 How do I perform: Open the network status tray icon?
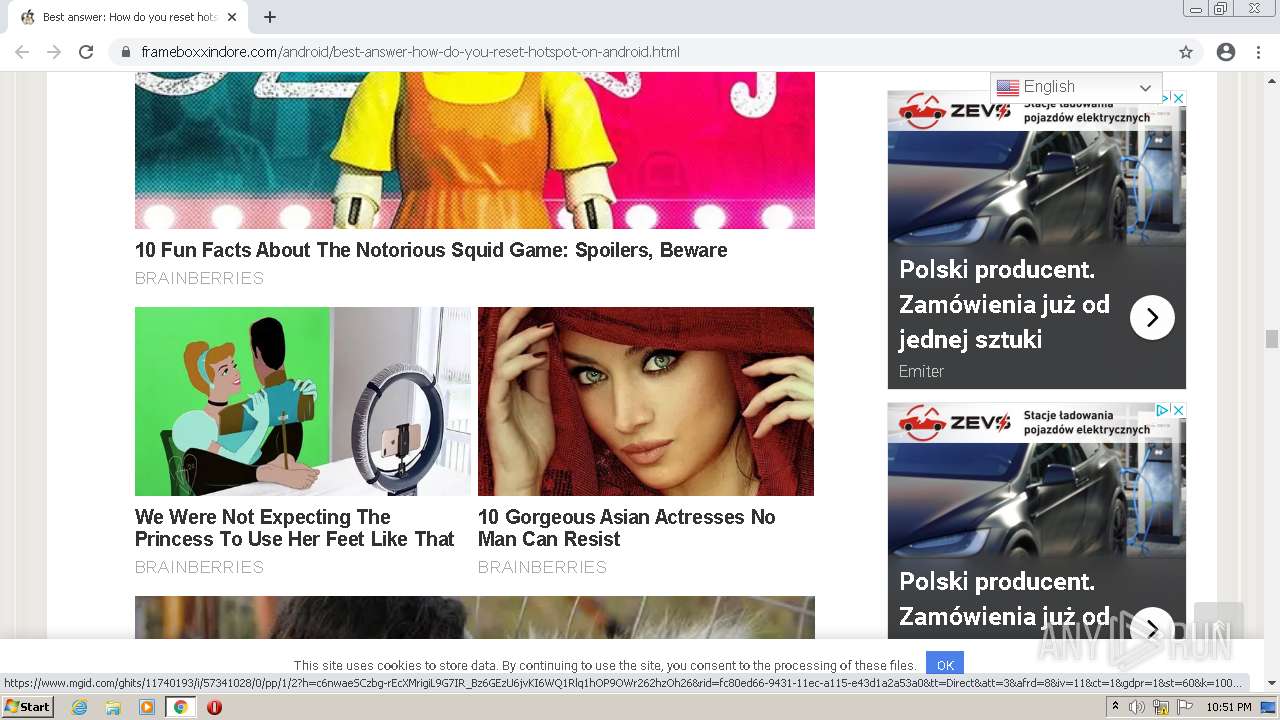coord(1161,707)
